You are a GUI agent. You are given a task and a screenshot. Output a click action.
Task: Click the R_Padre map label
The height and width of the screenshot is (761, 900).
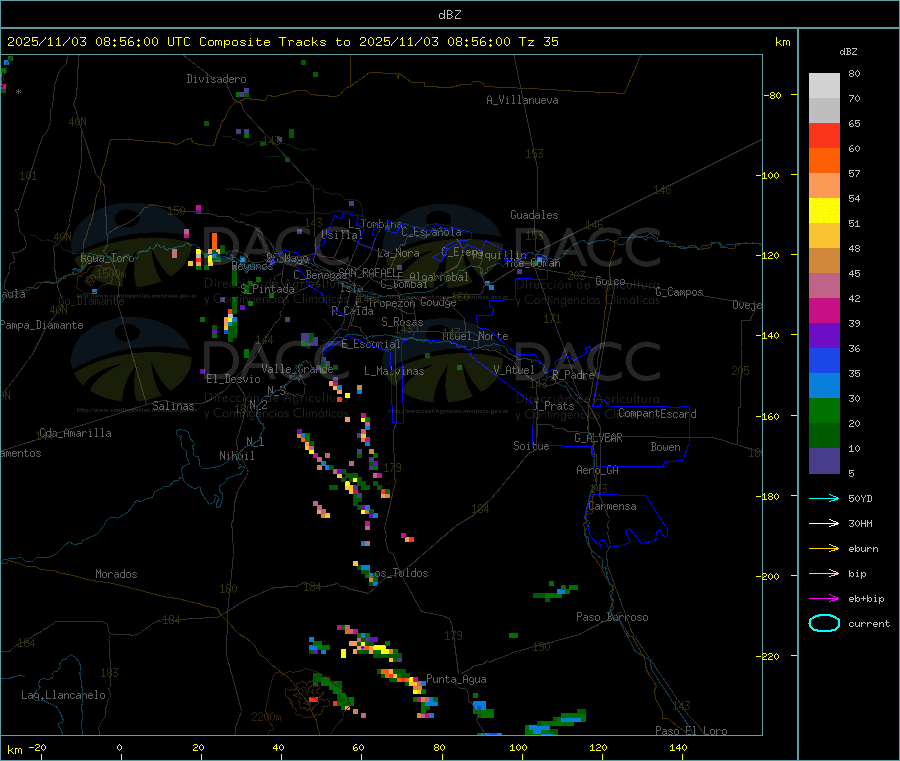point(573,375)
